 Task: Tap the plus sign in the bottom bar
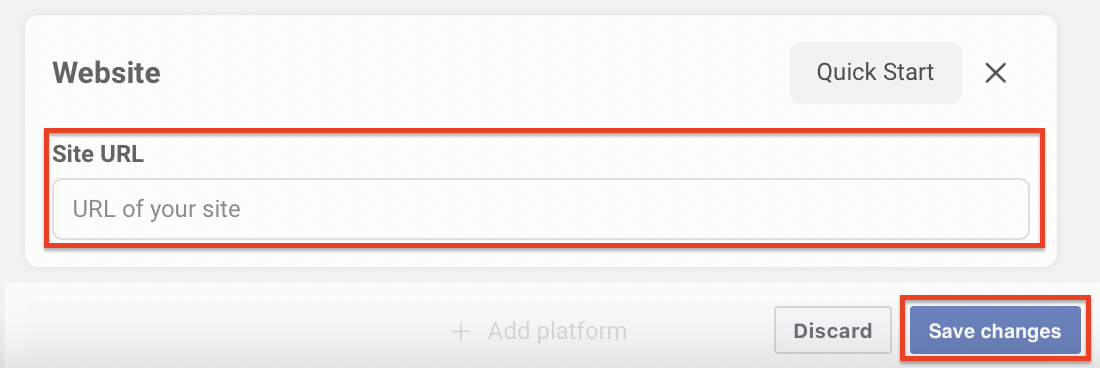tap(460, 331)
